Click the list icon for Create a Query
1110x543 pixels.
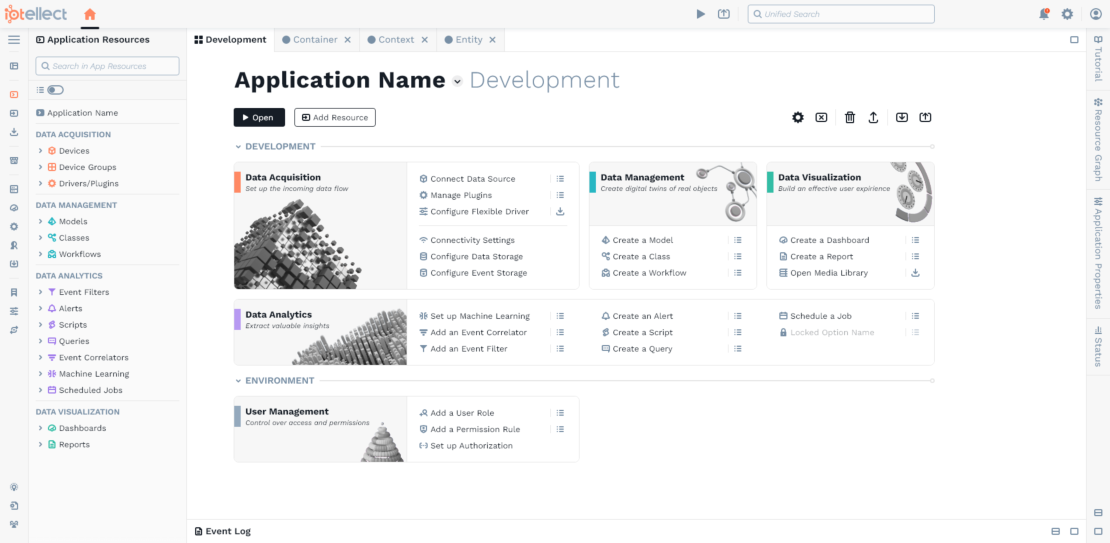click(738, 348)
